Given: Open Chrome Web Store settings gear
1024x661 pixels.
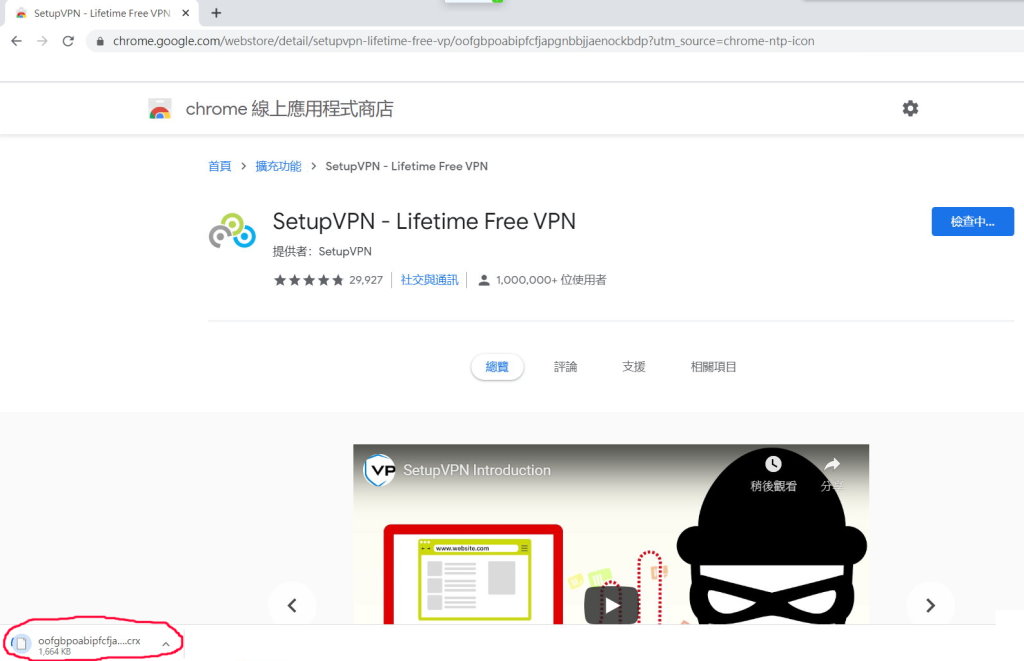Looking at the screenshot, I should (x=910, y=108).
